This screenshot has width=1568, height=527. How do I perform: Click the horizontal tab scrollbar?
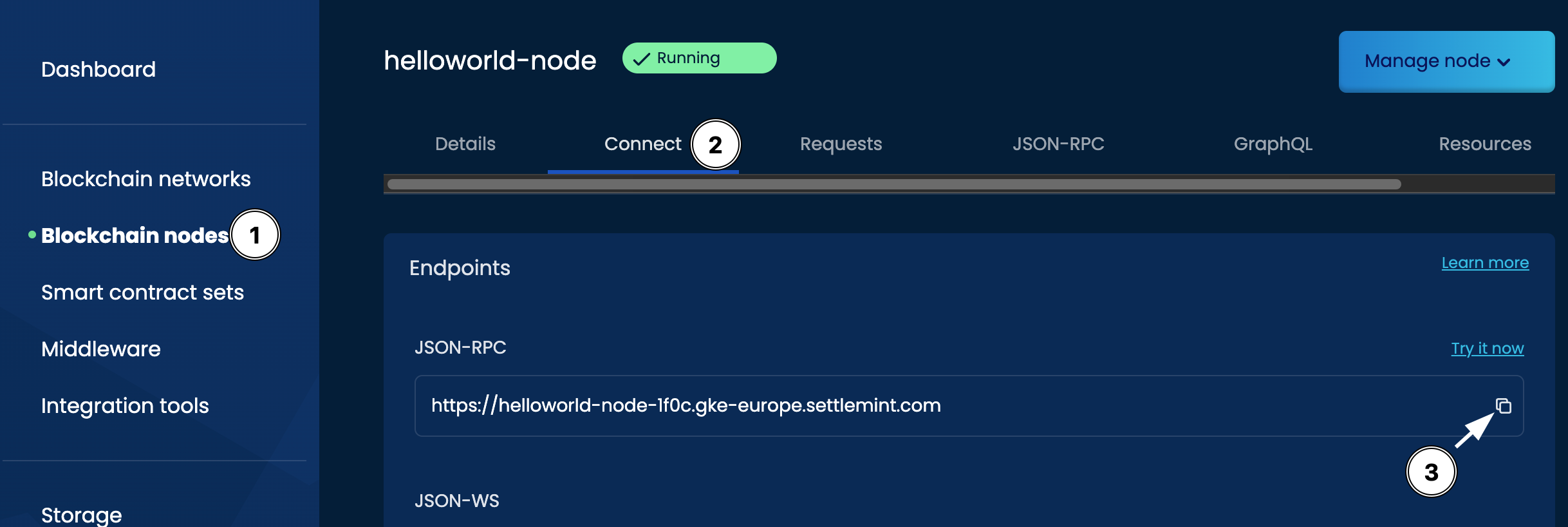[x=894, y=184]
